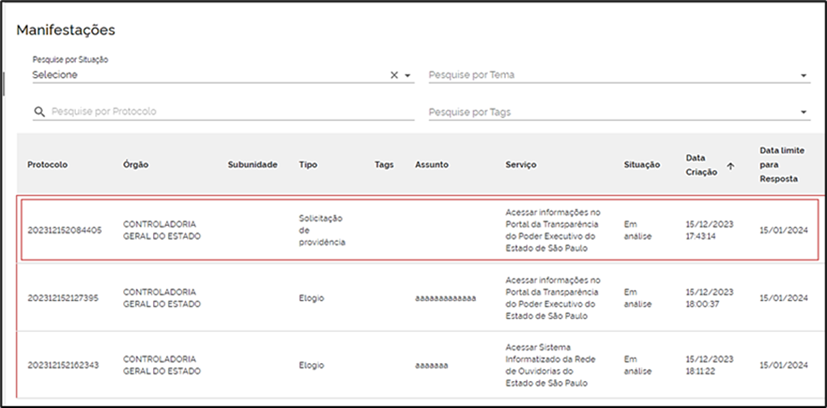Open protocol 202312152127395 row
Image resolution: width=827 pixels, height=408 pixels.
click(x=421, y=297)
